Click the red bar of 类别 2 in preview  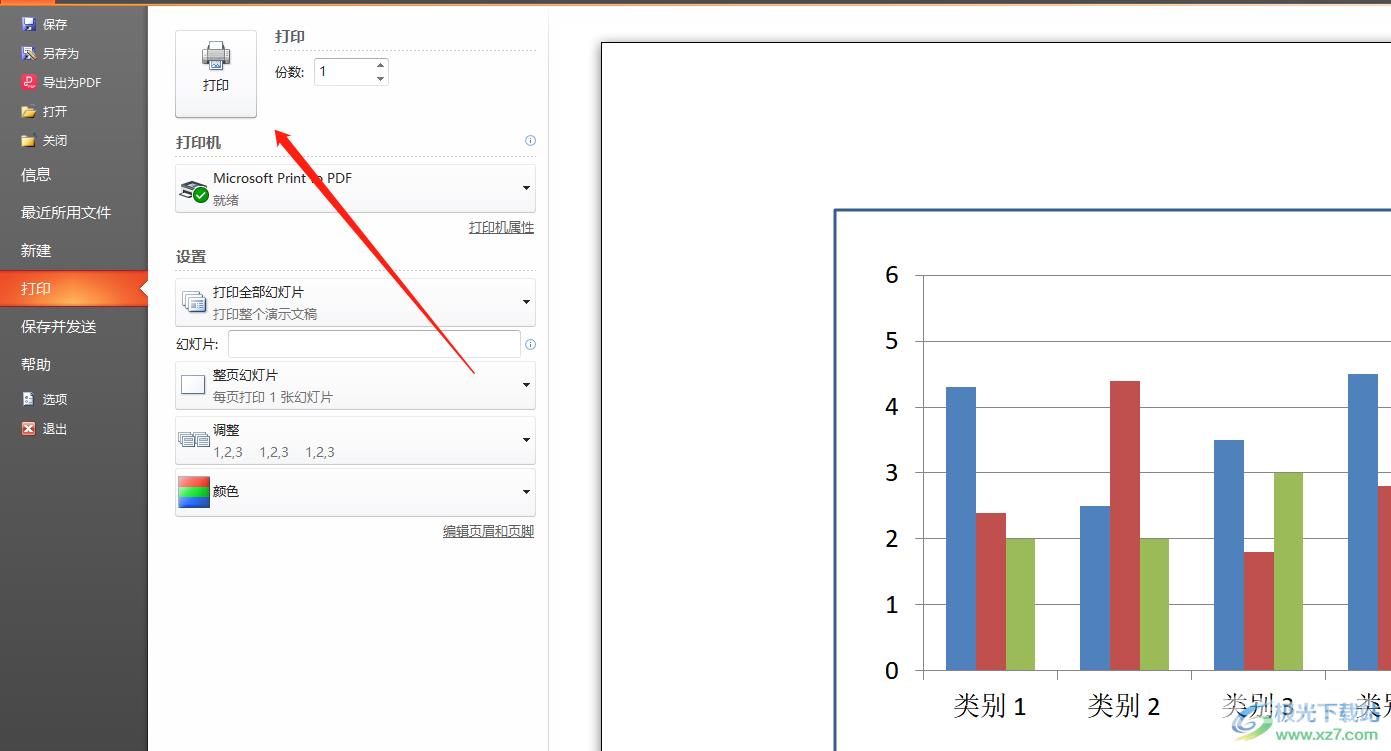[1125, 525]
